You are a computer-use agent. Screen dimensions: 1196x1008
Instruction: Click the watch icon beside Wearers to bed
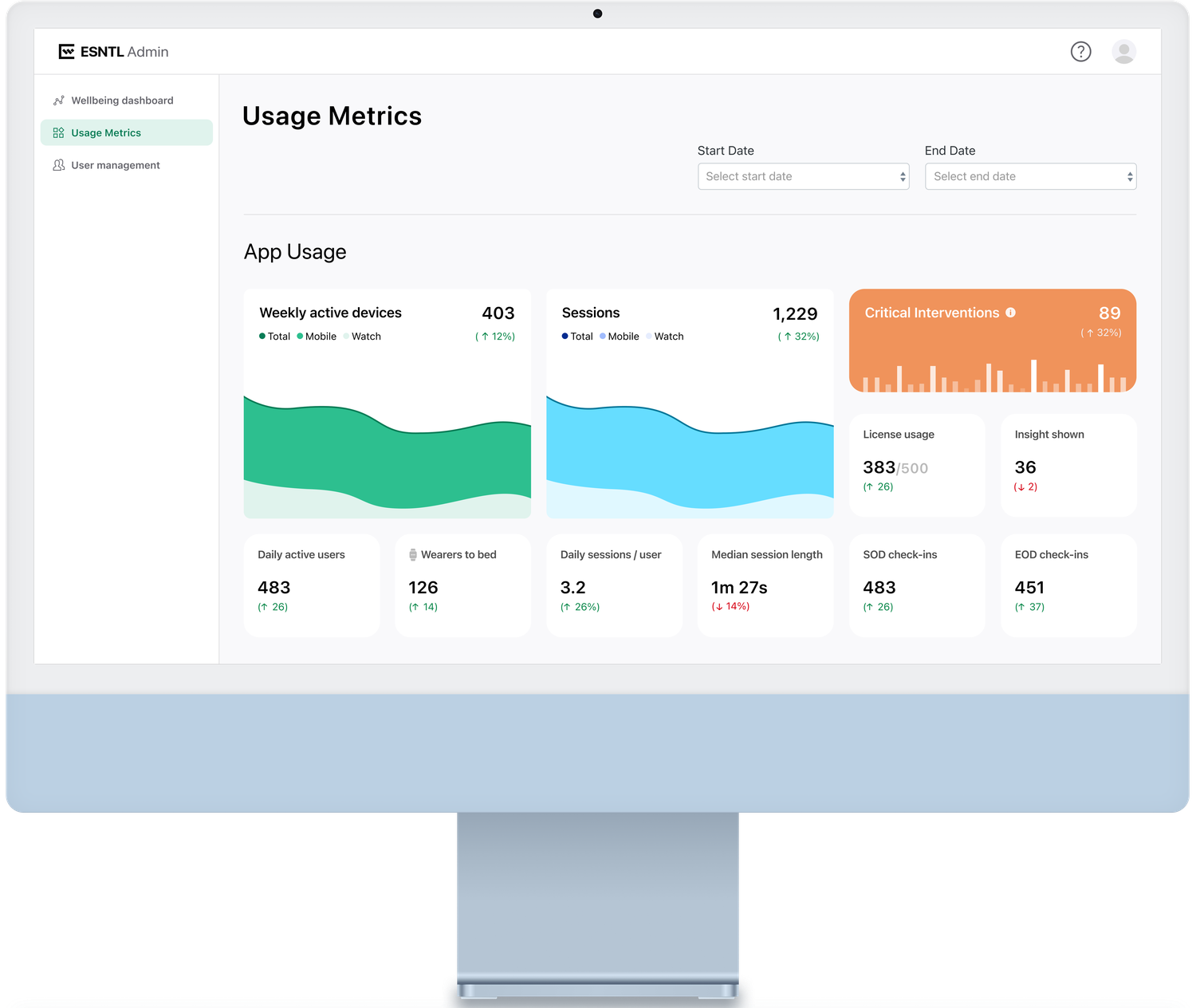(x=413, y=554)
